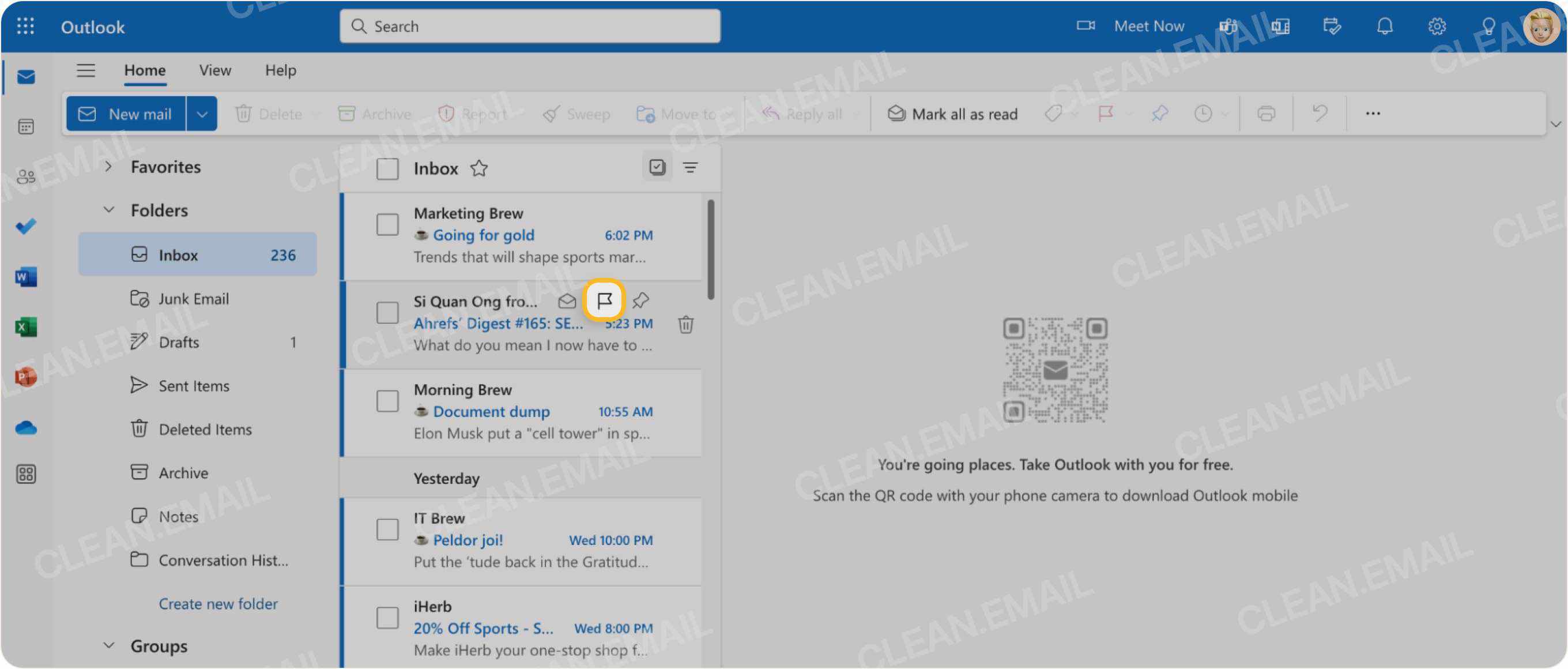Click Mark all as read
This screenshot has height=669, width=1568.
click(x=953, y=113)
